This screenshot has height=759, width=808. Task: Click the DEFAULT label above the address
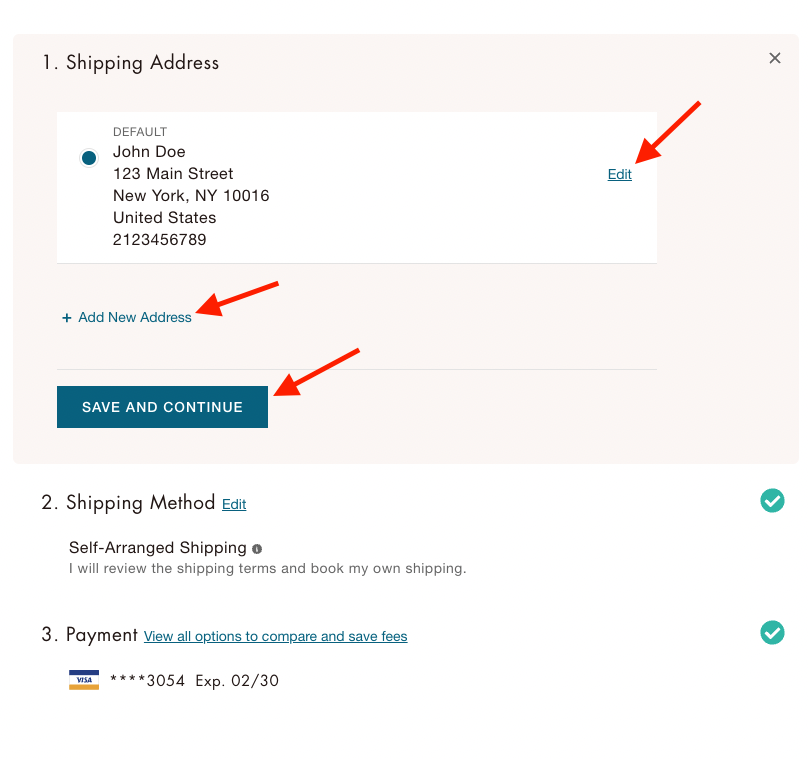pos(140,132)
